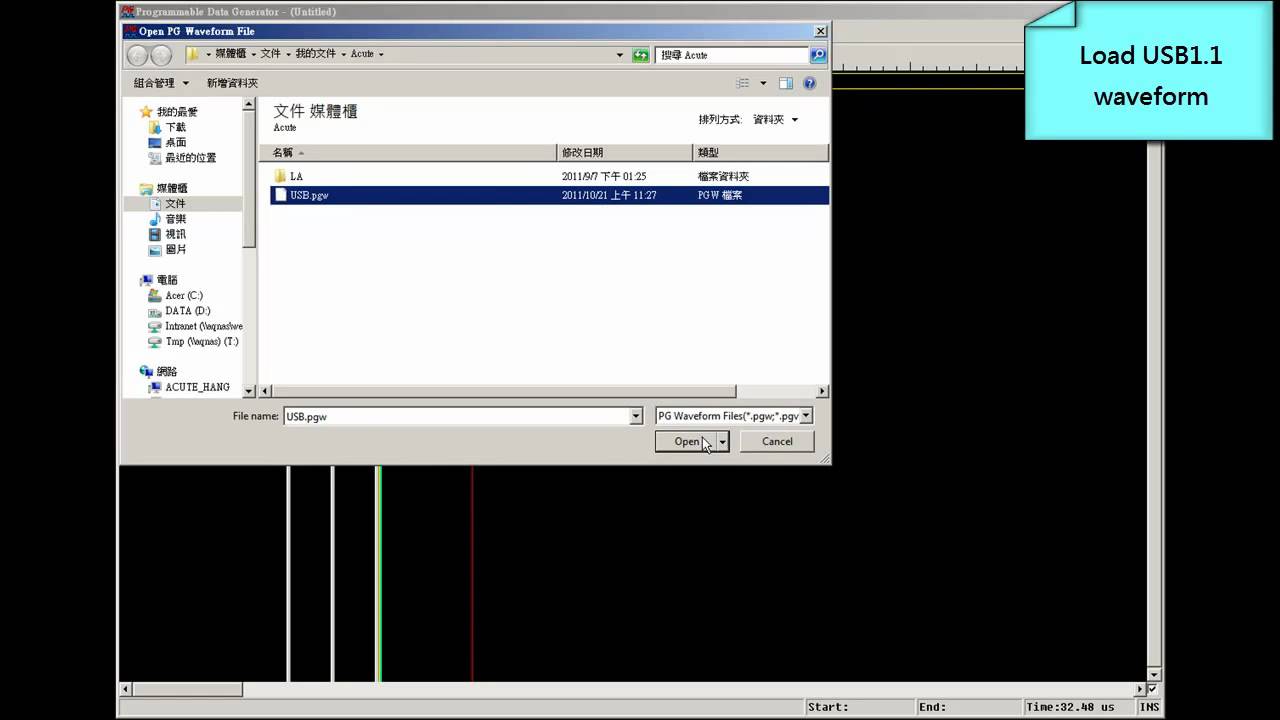
Task: Select 網路 network in the sidebar
Action: click(x=159, y=372)
